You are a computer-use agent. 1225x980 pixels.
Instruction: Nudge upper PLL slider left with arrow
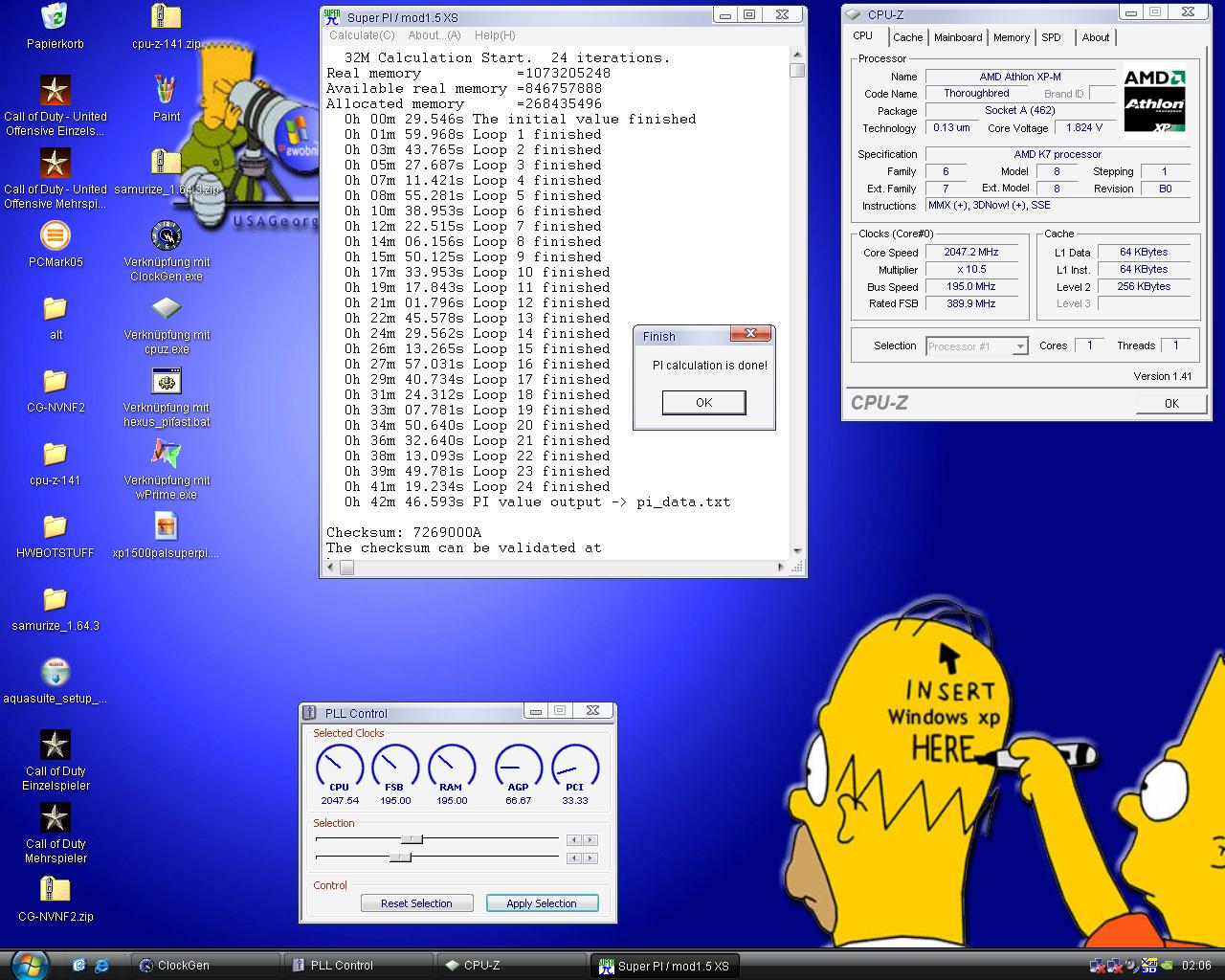point(573,840)
